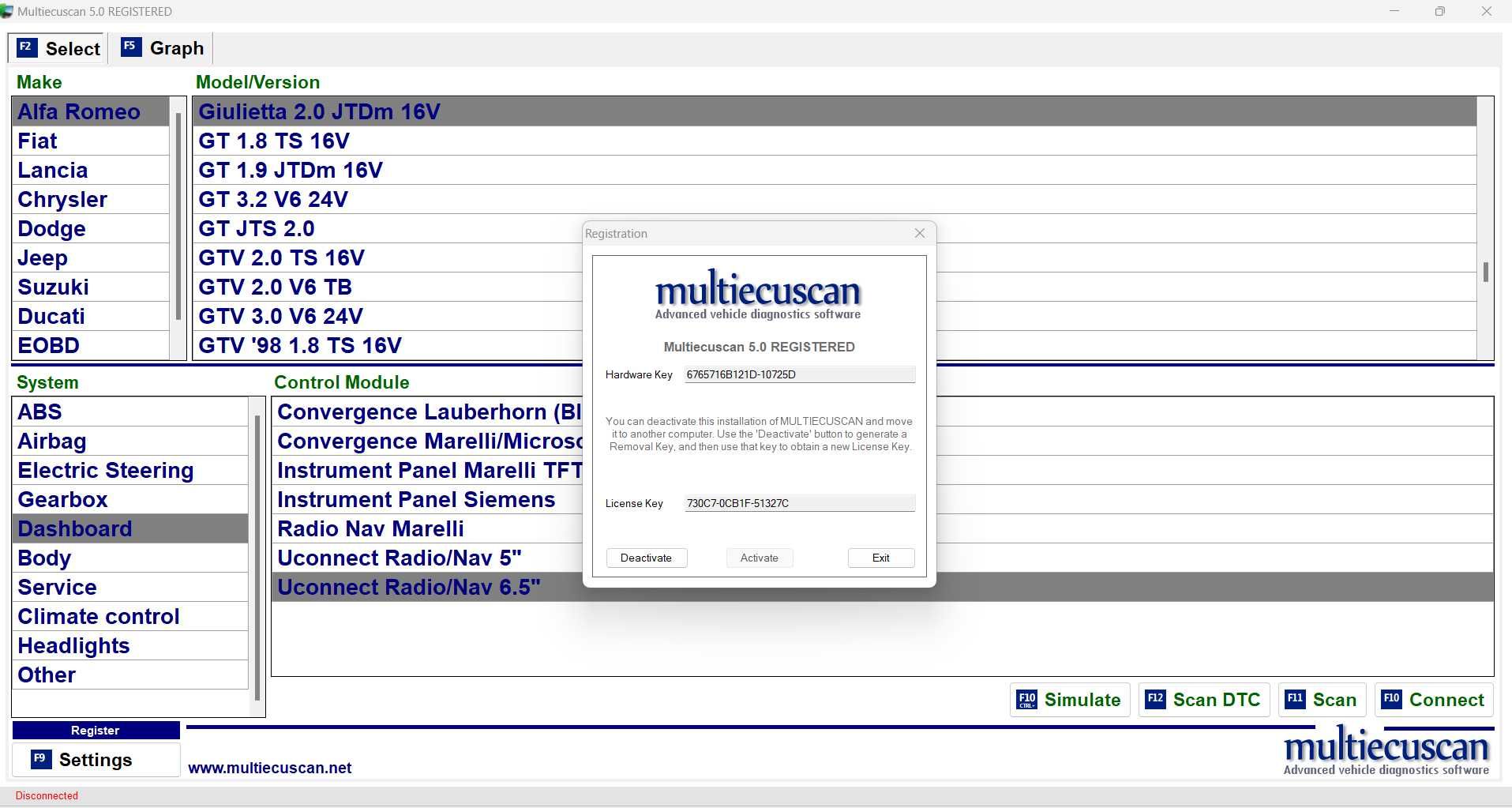
Task: Click the Model/Version list scrollbar thumb
Action: coord(1485,272)
